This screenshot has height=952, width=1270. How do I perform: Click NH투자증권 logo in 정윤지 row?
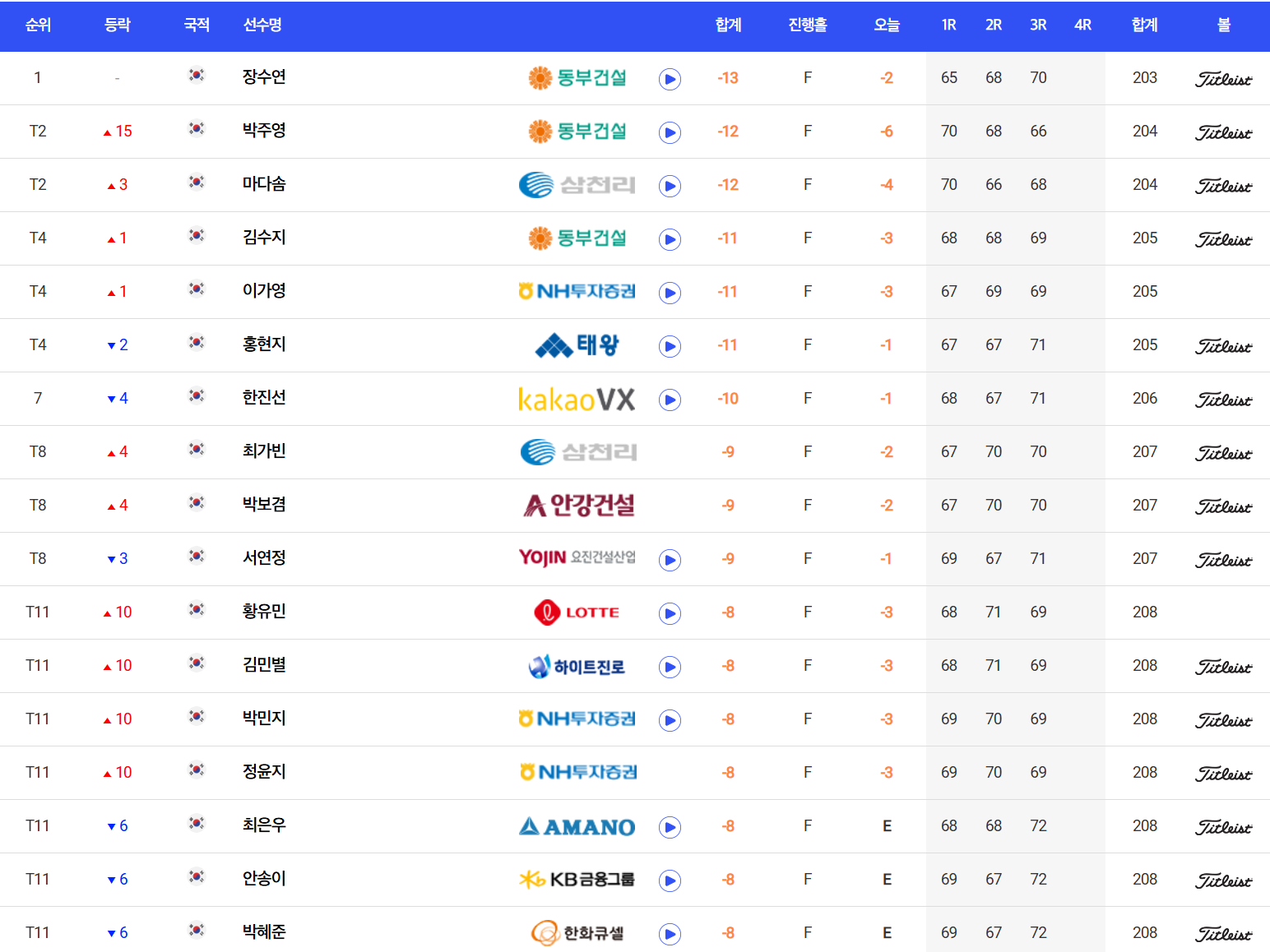(579, 772)
